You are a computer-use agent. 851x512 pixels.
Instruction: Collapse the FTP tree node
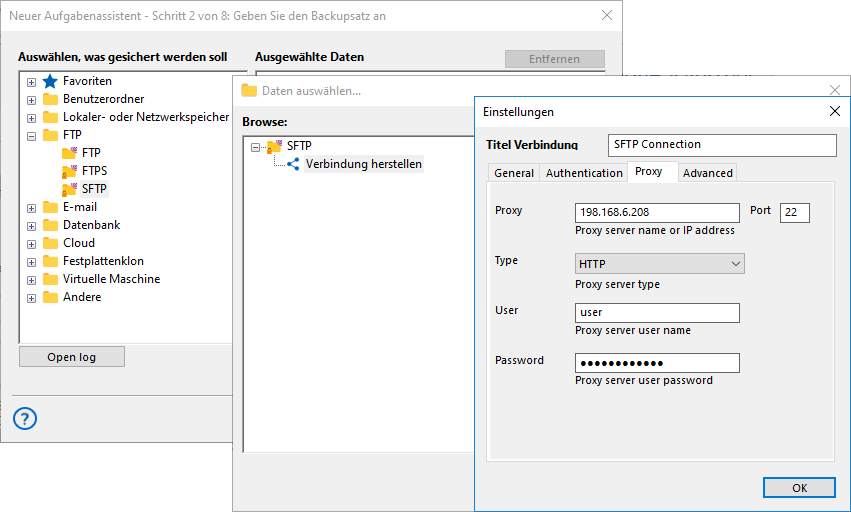coord(32,136)
